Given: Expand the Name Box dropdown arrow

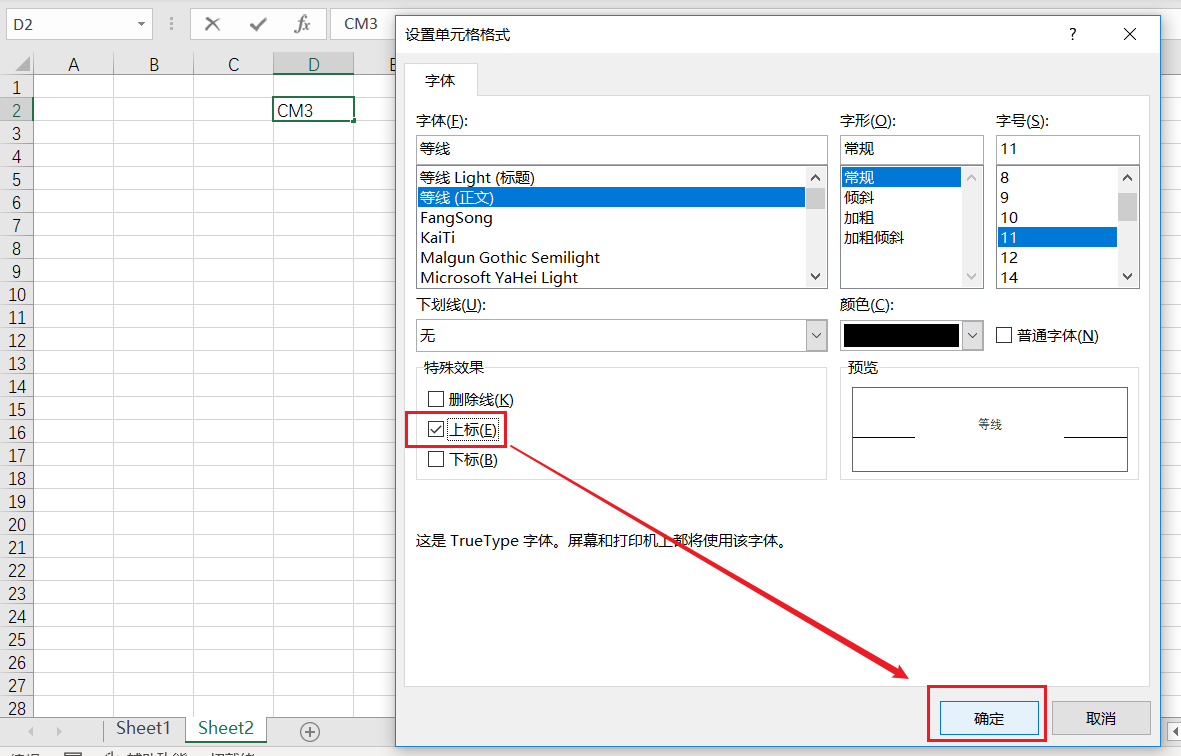Looking at the screenshot, I should coord(141,24).
